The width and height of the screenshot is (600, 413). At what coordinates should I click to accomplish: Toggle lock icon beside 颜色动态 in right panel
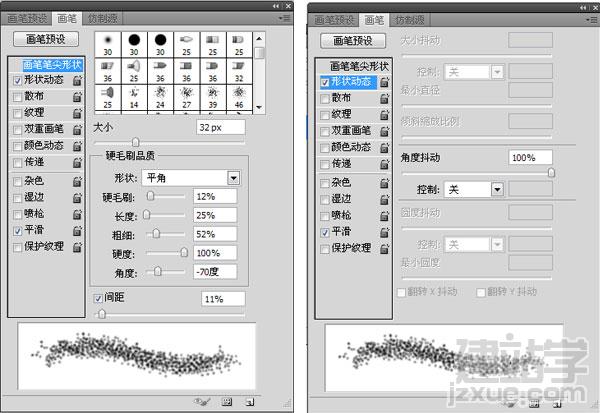tap(385, 148)
